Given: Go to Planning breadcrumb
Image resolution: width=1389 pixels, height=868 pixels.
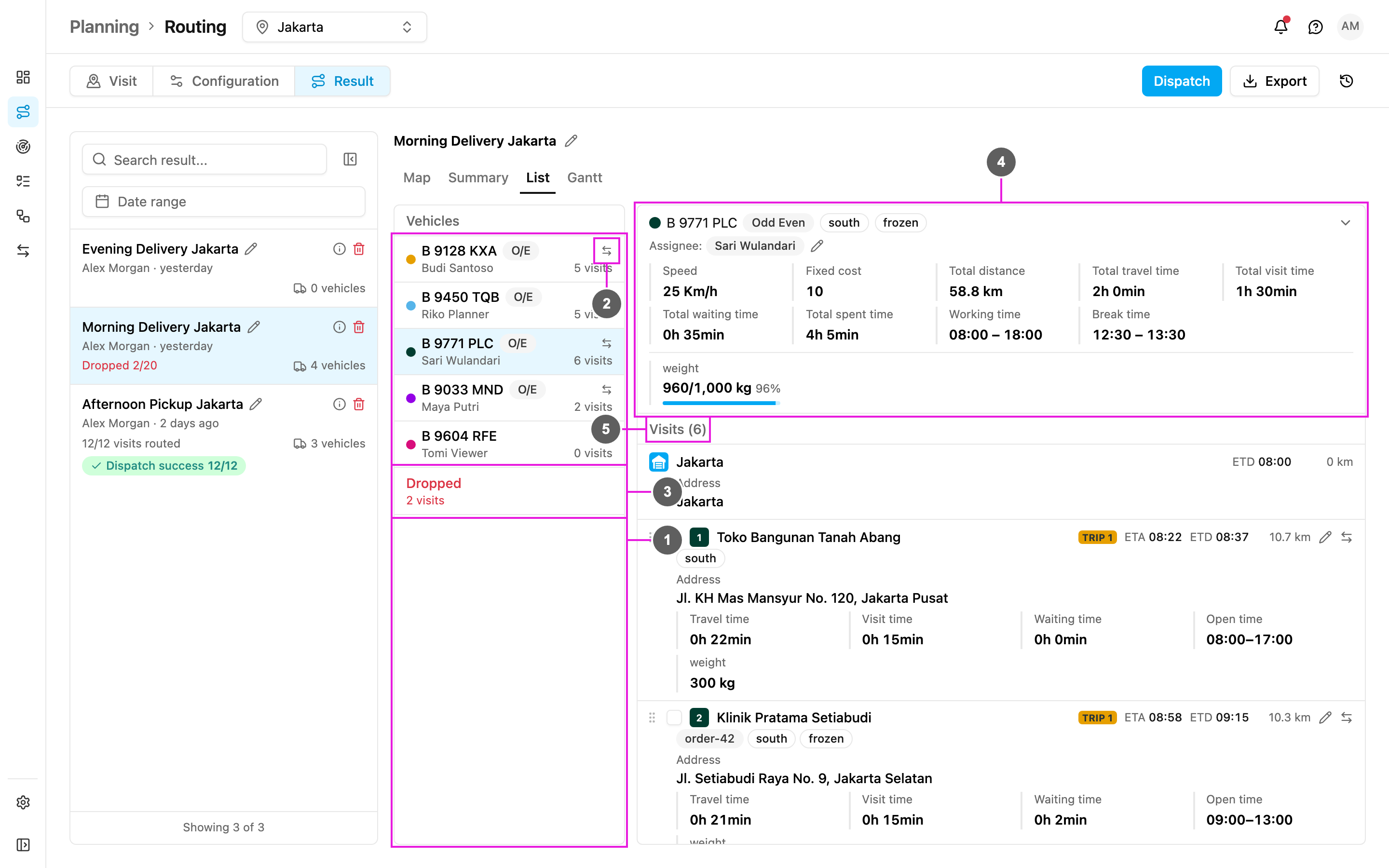Looking at the screenshot, I should click(104, 27).
